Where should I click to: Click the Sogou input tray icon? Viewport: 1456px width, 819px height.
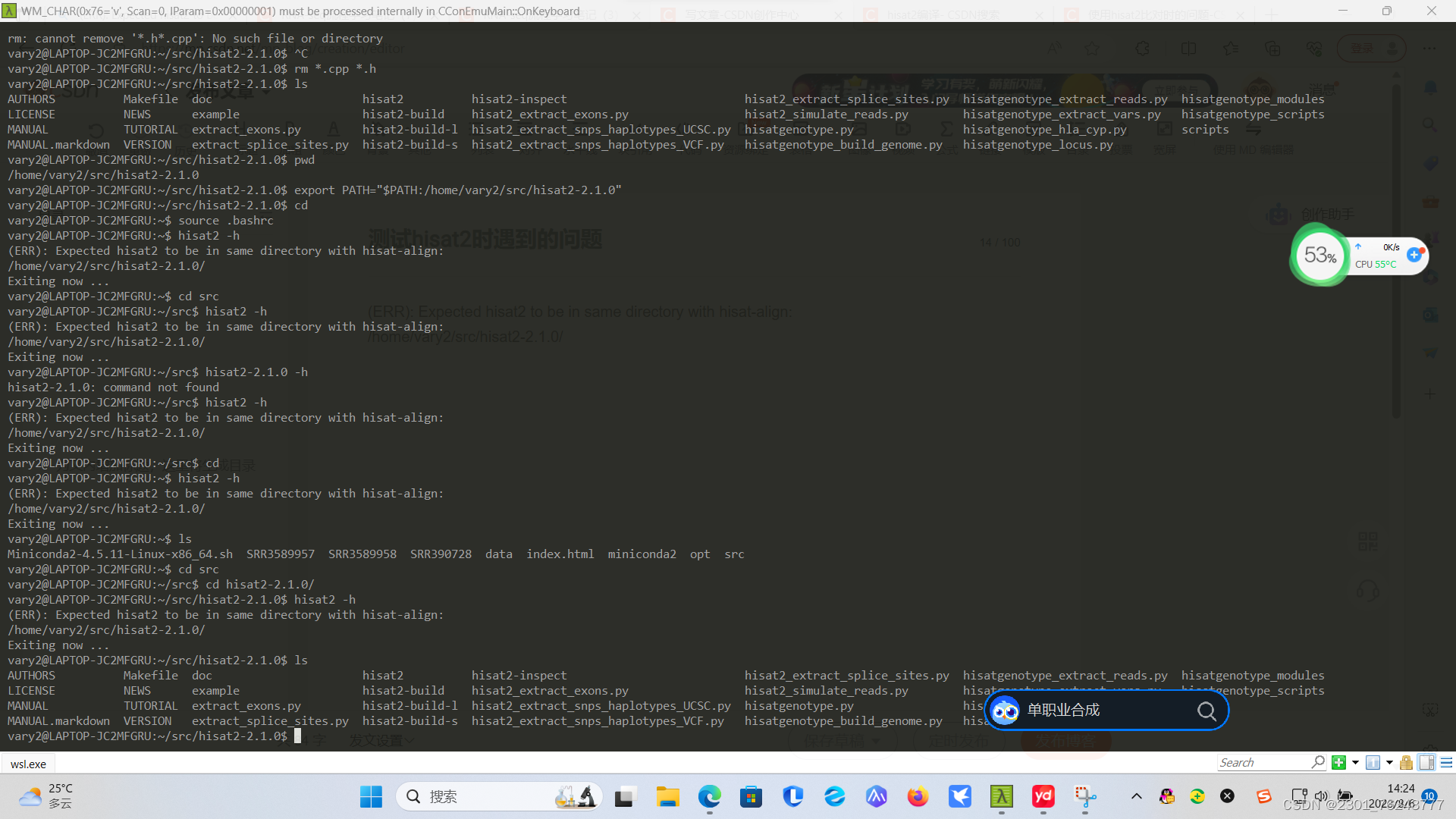click(x=1264, y=796)
